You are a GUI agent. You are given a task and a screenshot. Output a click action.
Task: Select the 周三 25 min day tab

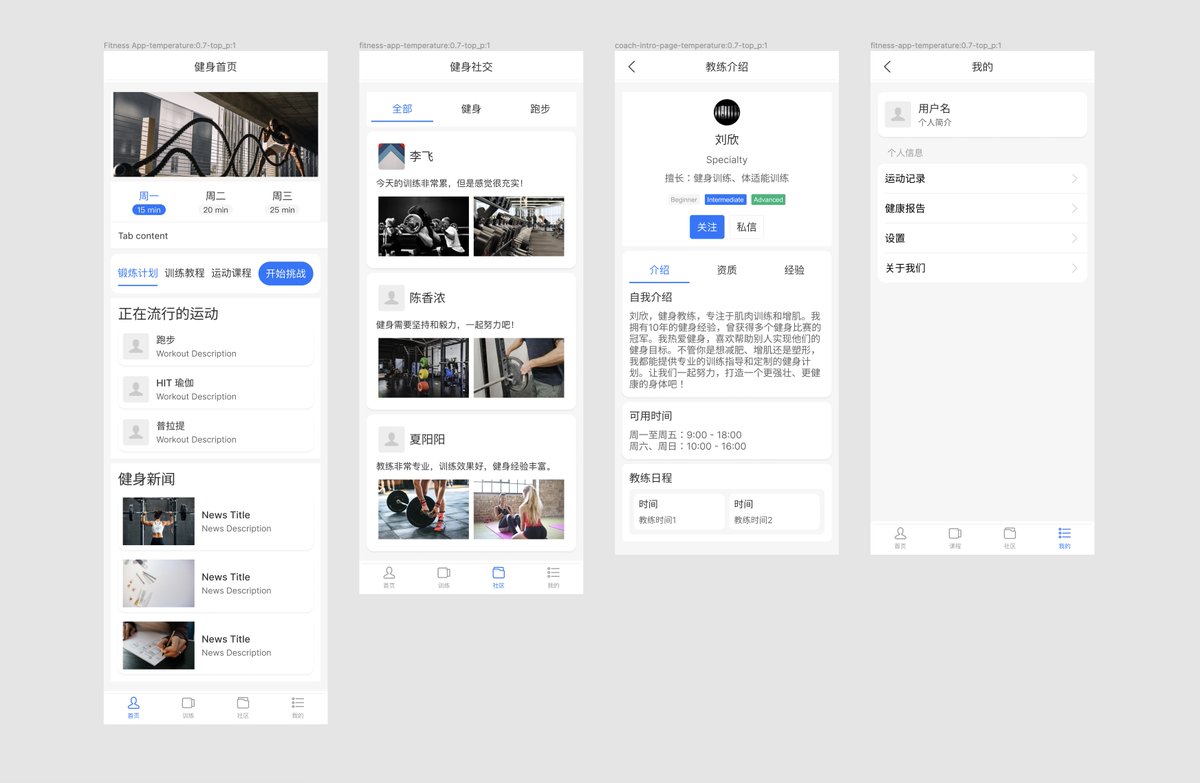(282, 202)
